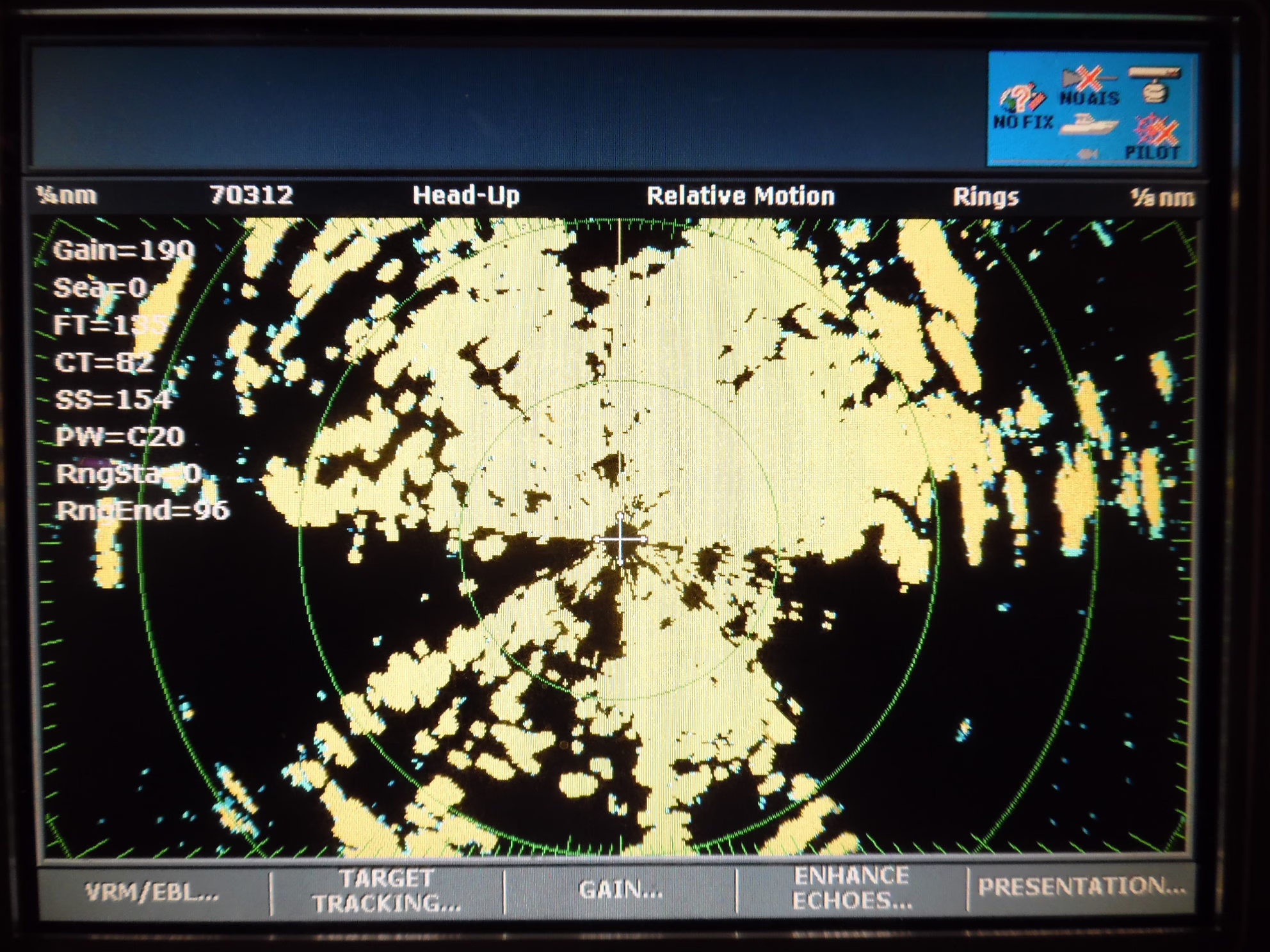Click the Relative Motion mode label
Image resolution: width=1270 pixels, height=952 pixels.
(x=741, y=196)
